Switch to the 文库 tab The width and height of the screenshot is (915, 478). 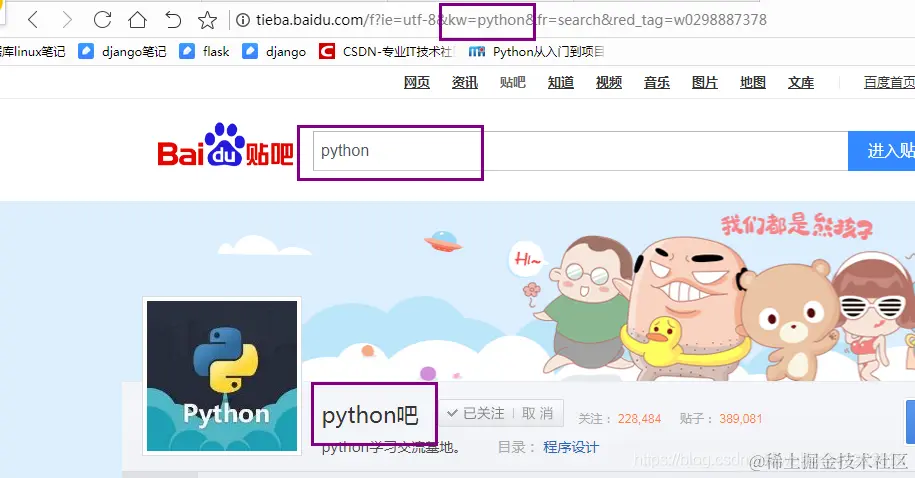coord(801,83)
